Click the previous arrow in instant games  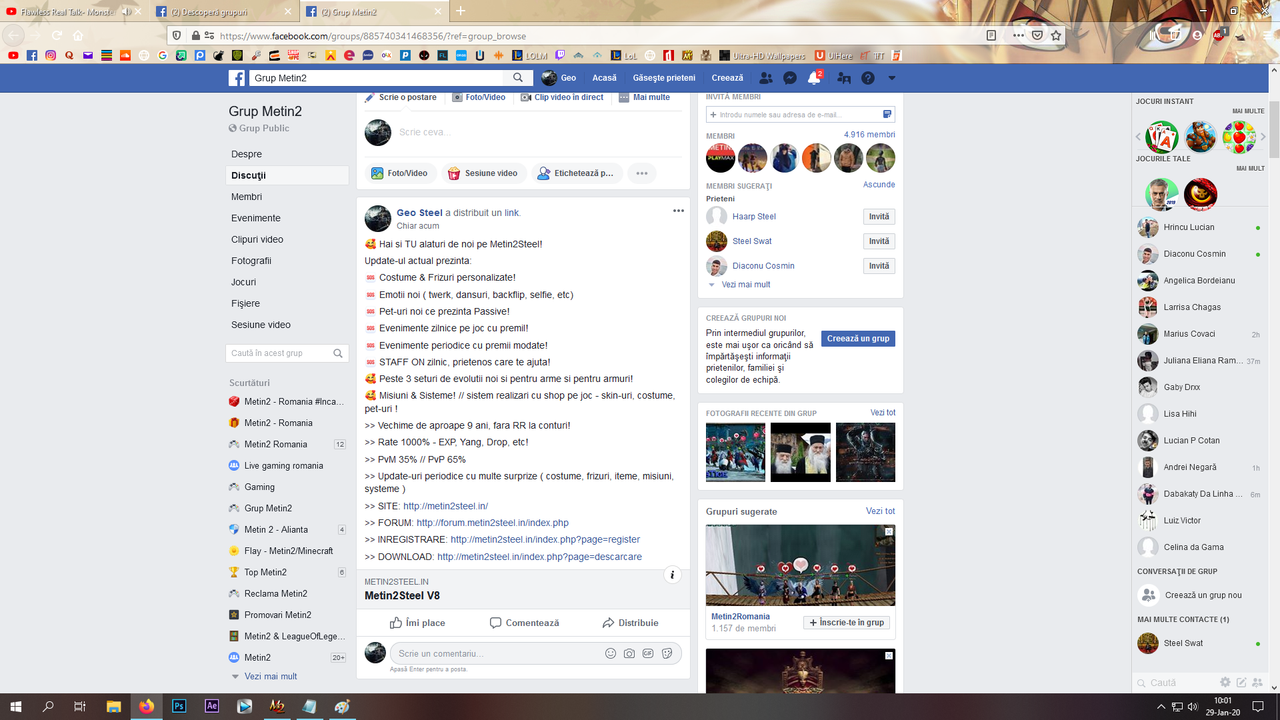[1138, 137]
